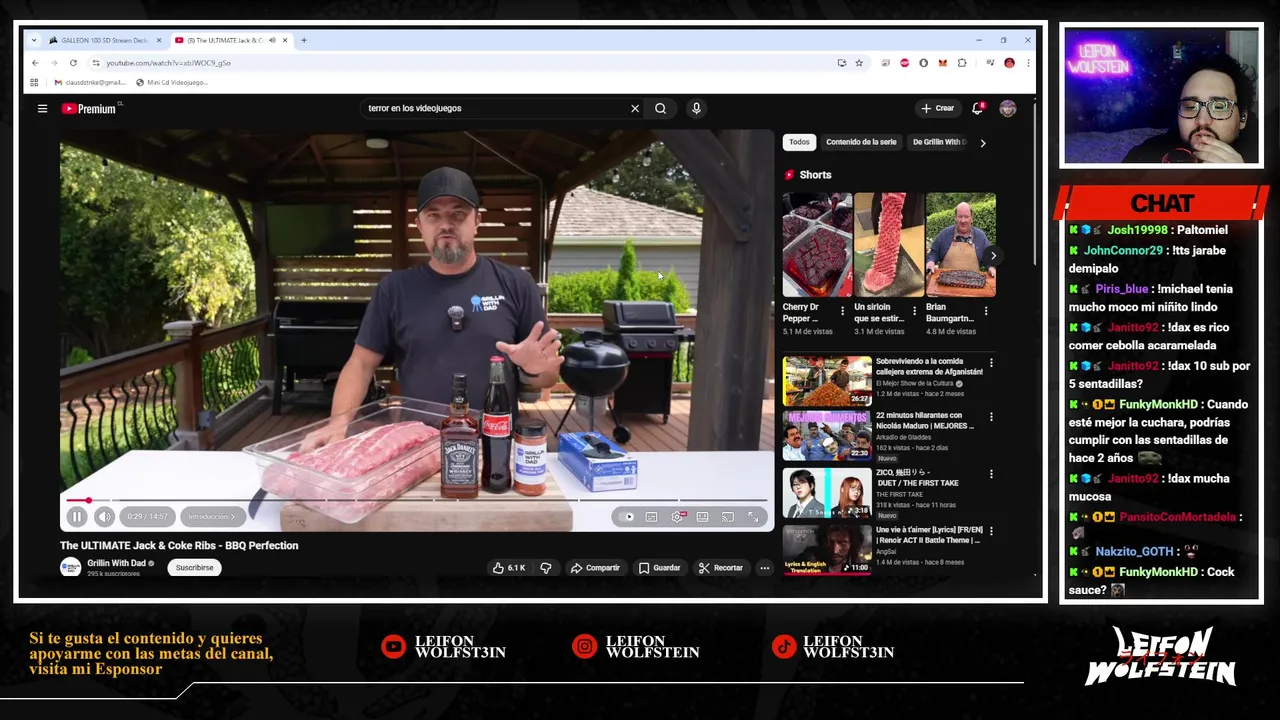Select the Contenido de la serie chip
The width and height of the screenshot is (1280, 720).
click(861, 142)
